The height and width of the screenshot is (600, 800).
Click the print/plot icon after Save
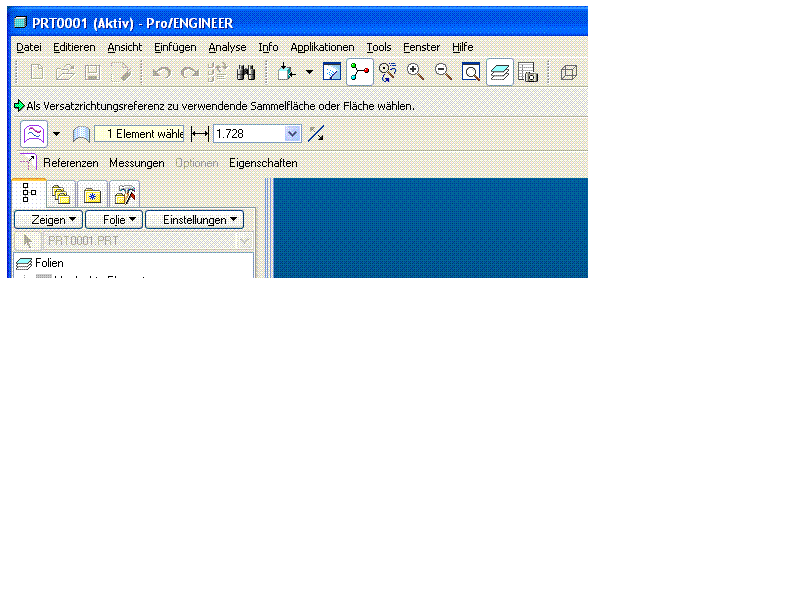pos(121,72)
